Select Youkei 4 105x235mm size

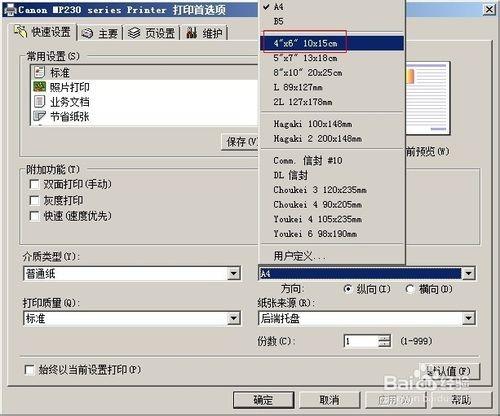[x=332, y=219]
